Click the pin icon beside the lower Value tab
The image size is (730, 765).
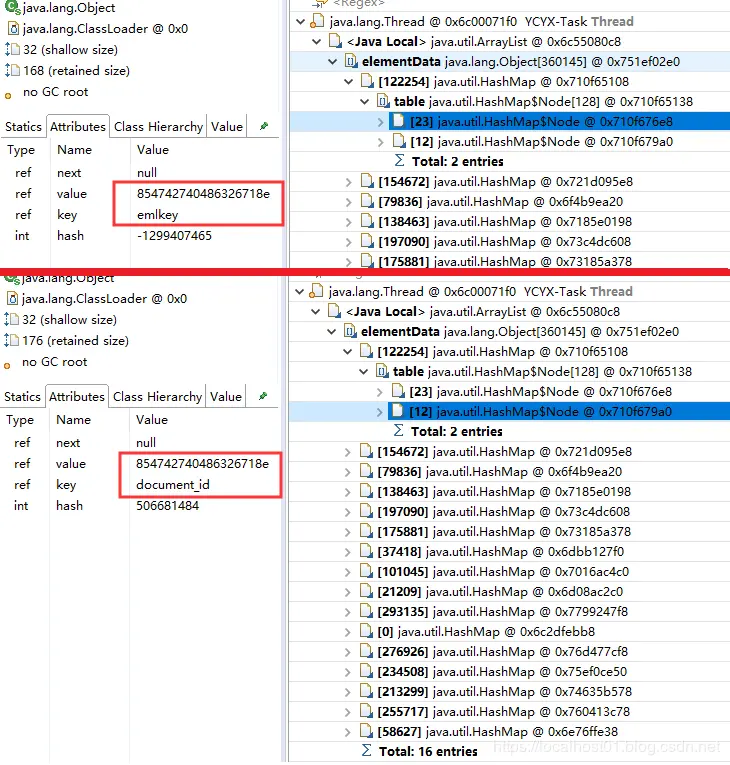click(x=263, y=396)
